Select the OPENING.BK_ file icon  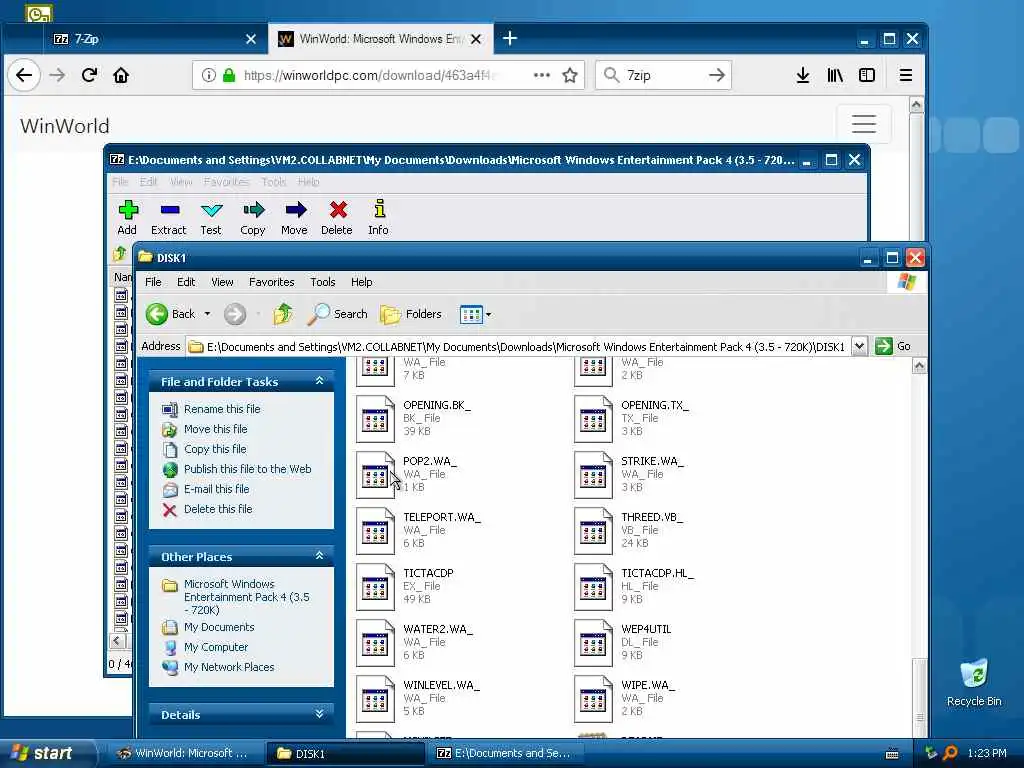[376, 419]
